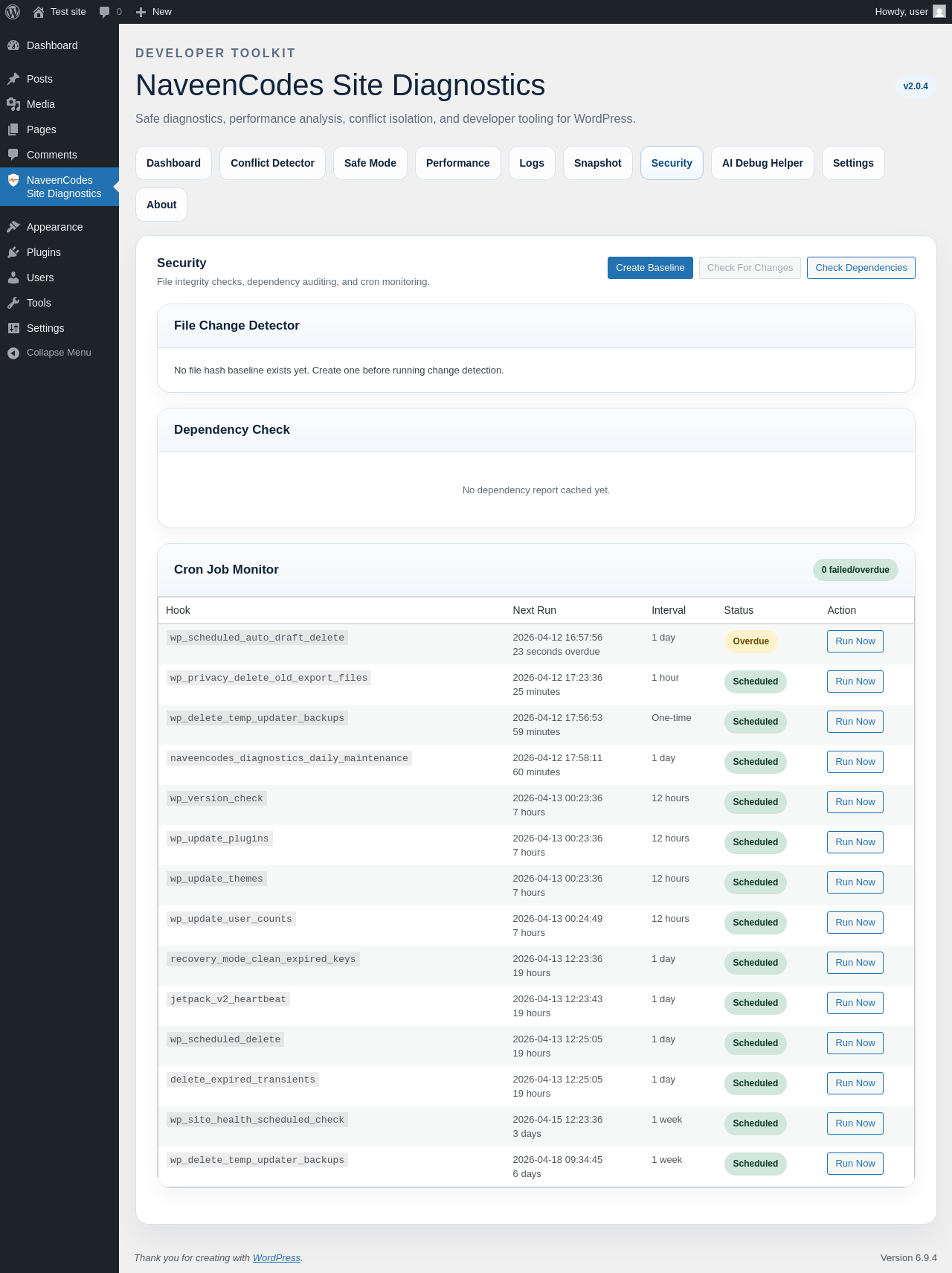The image size is (952, 1273).
Task: Click the v2.0.4 version badge
Action: tap(916, 86)
